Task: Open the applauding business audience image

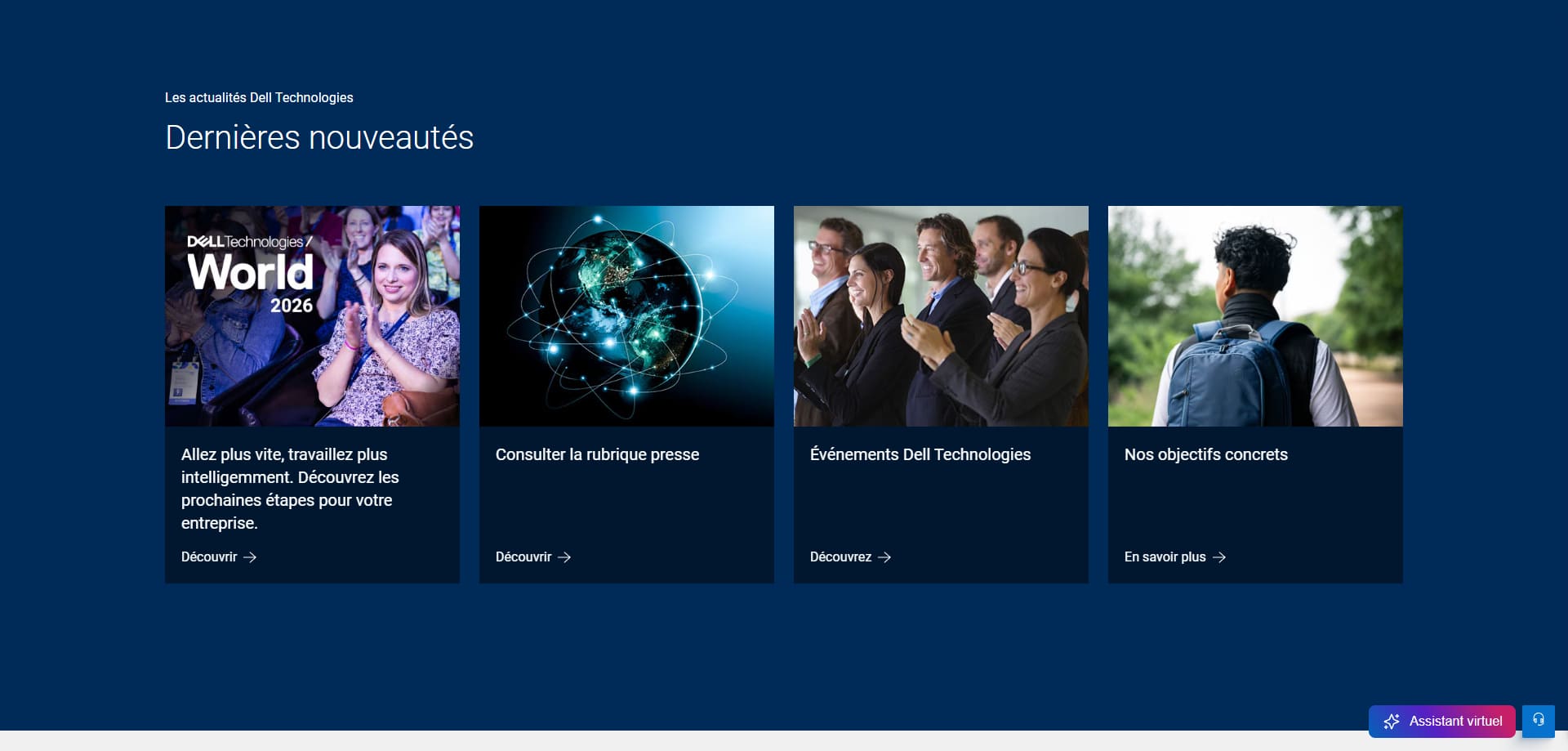Action: (941, 316)
